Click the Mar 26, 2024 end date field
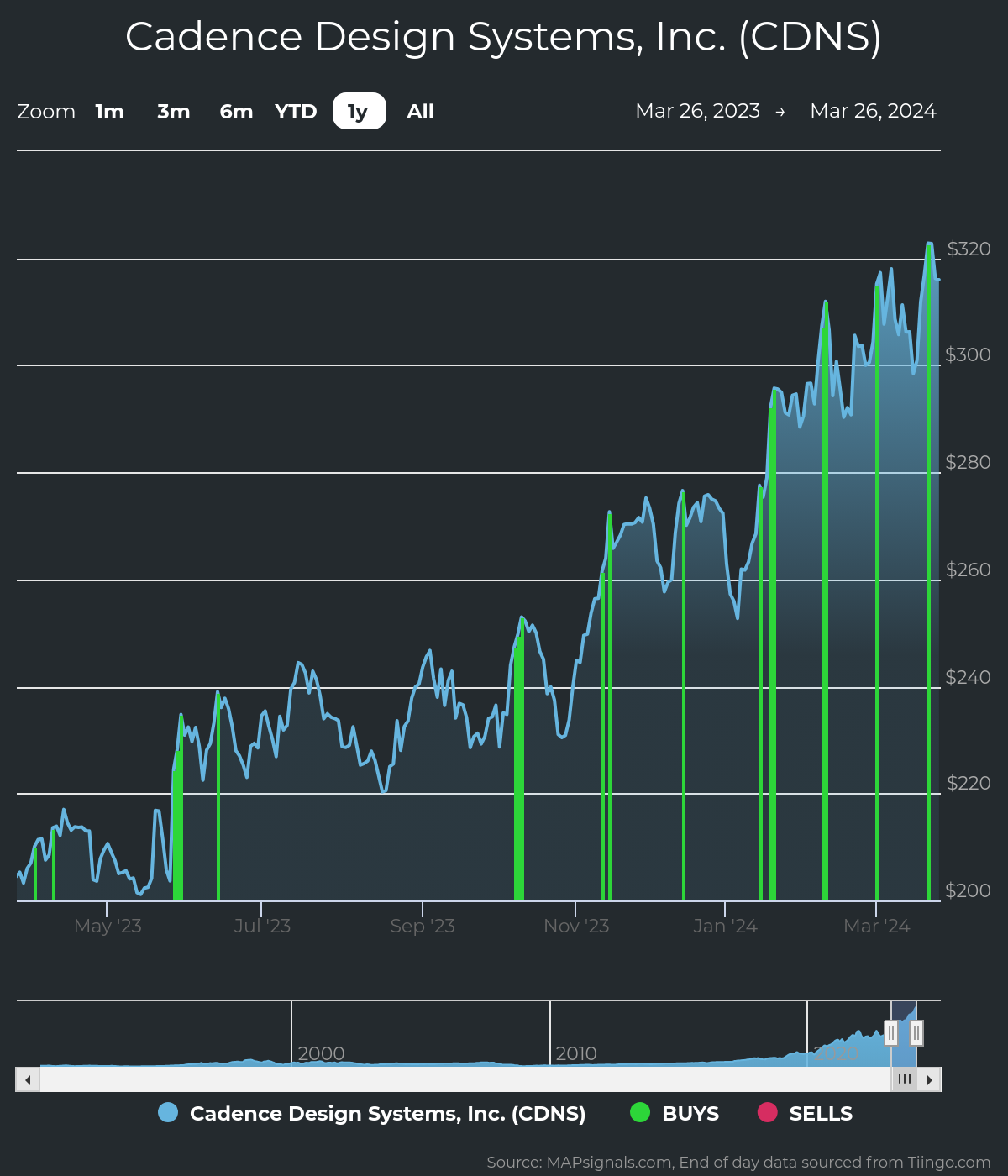Image resolution: width=1008 pixels, height=1176 pixels. pyautogui.click(x=874, y=110)
